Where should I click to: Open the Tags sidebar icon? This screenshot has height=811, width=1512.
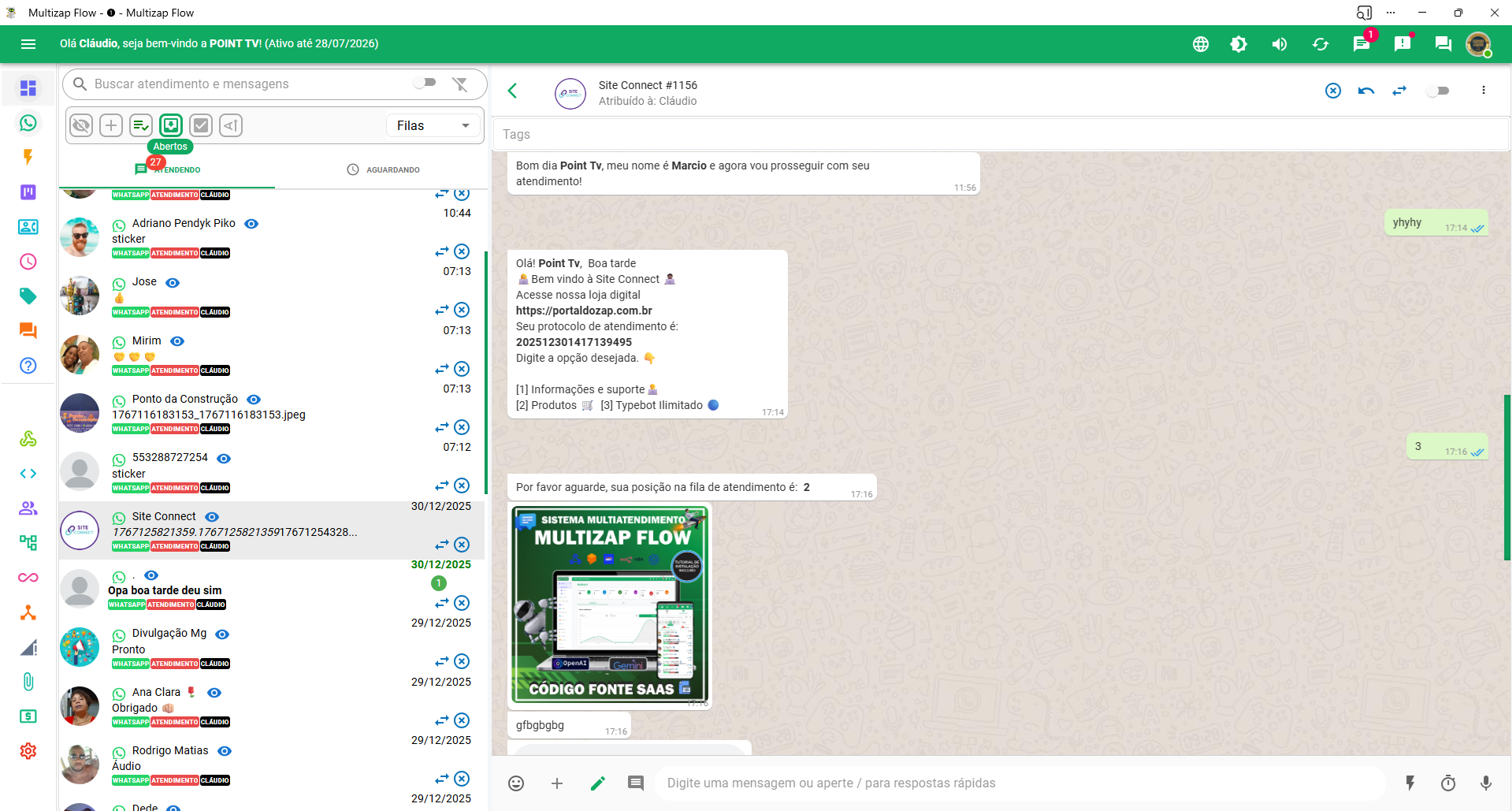point(28,296)
